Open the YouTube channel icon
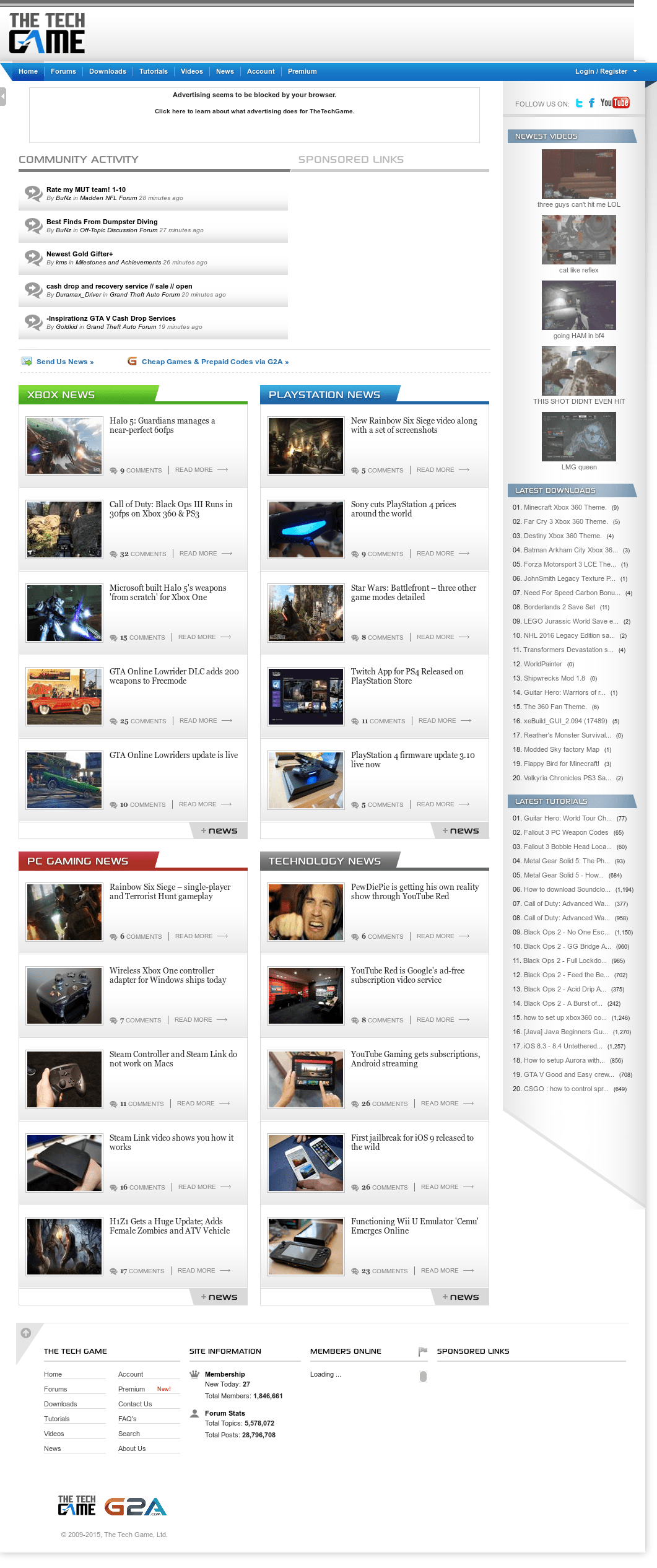 click(614, 103)
